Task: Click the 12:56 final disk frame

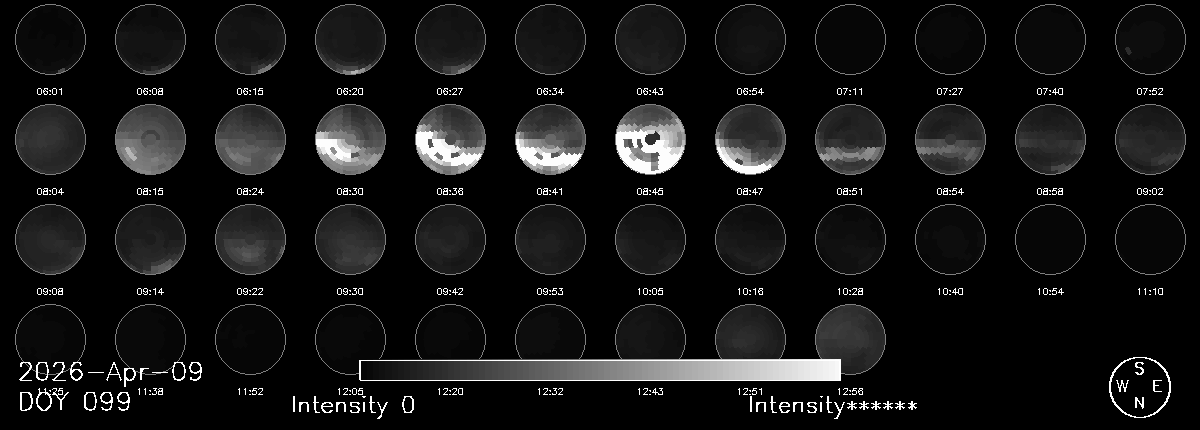Action: (850, 340)
